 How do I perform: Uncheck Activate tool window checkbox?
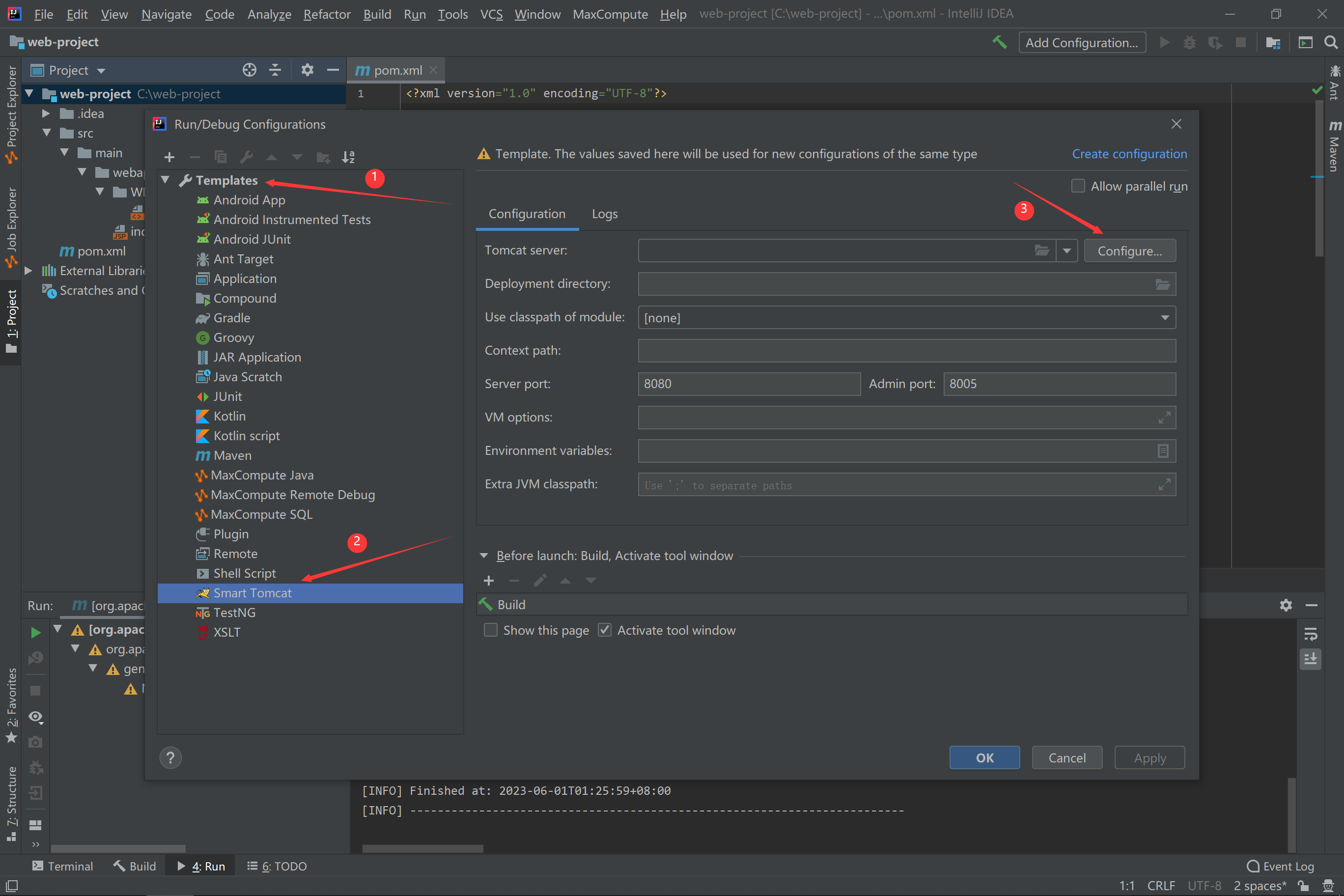[x=605, y=630]
